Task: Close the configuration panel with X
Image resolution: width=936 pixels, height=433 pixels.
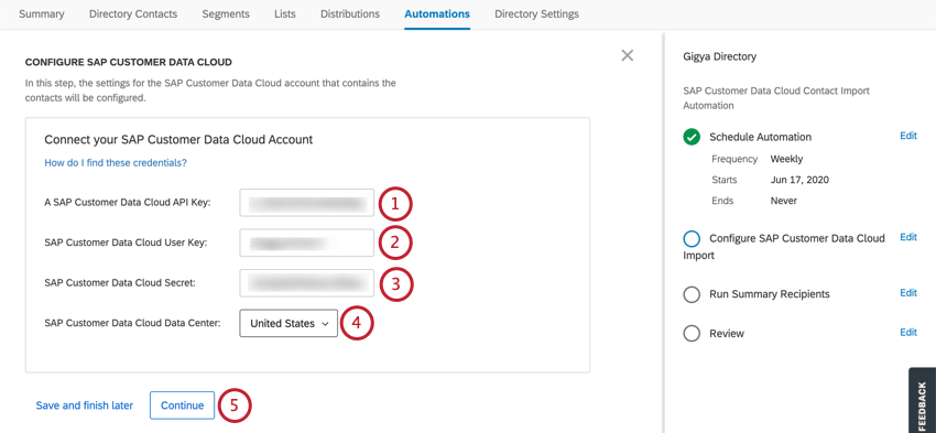Action: click(627, 56)
